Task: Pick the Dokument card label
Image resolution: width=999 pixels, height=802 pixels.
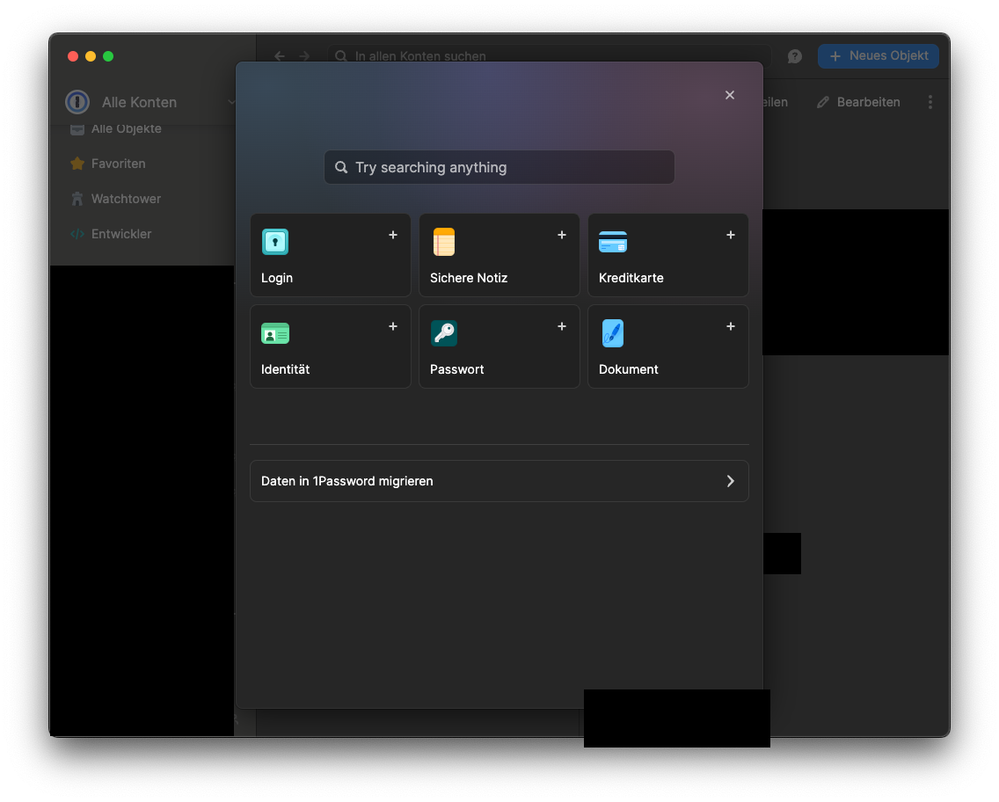Action: (629, 369)
